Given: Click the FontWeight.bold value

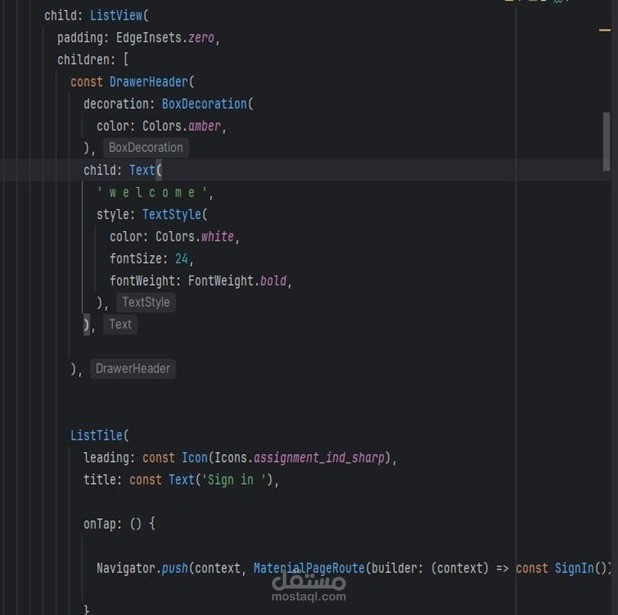Looking at the screenshot, I should click(x=237, y=281).
